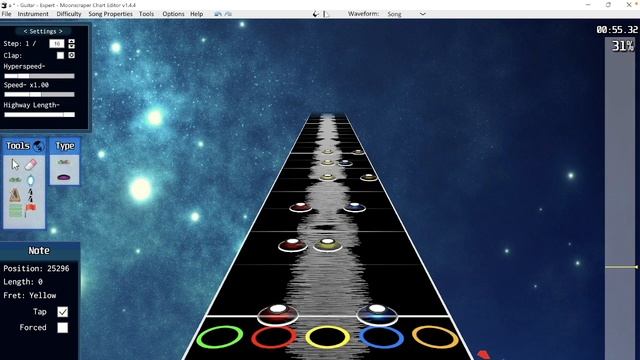Image resolution: width=640 pixels, height=360 pixels.
Task: Click the Speed x1.00 slider
Action: [x=39, y=94]
